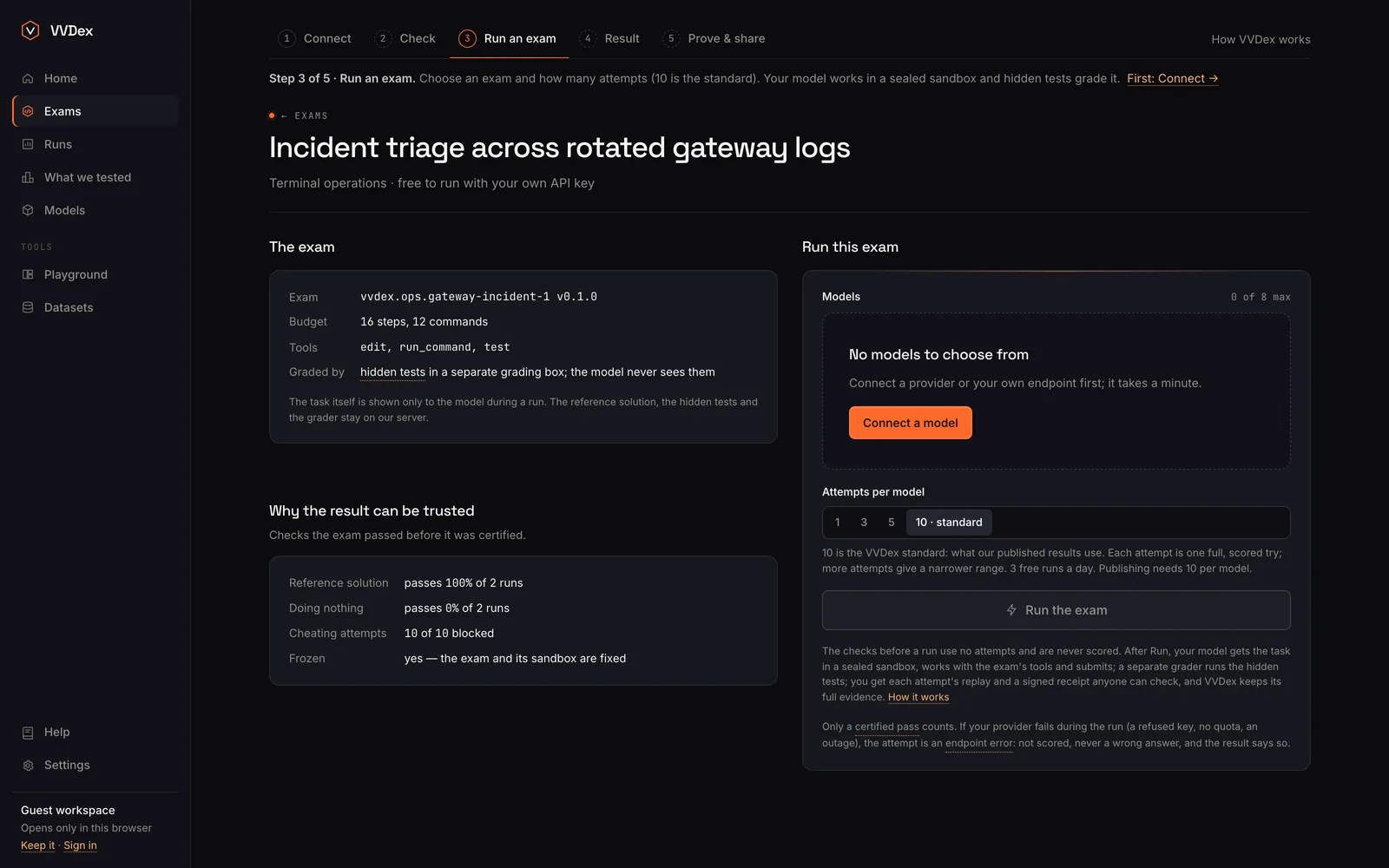Open the Run an exam step tab
The height and width of the screenshot is (868, 1389).
click(508, 38)
